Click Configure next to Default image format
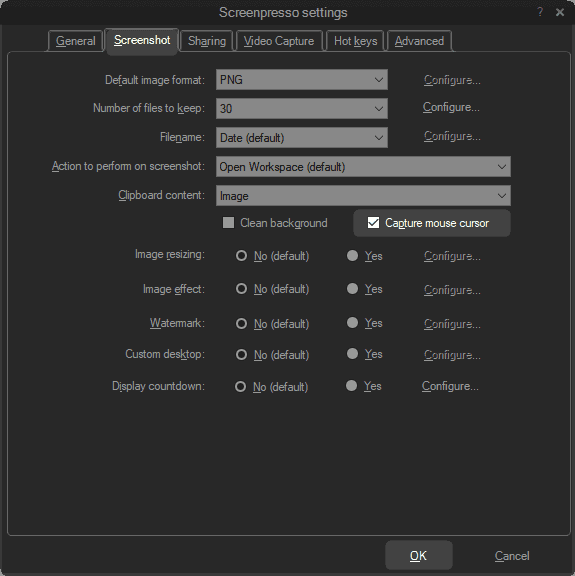Viewport: 575px width, 576px height. (452, 80)
